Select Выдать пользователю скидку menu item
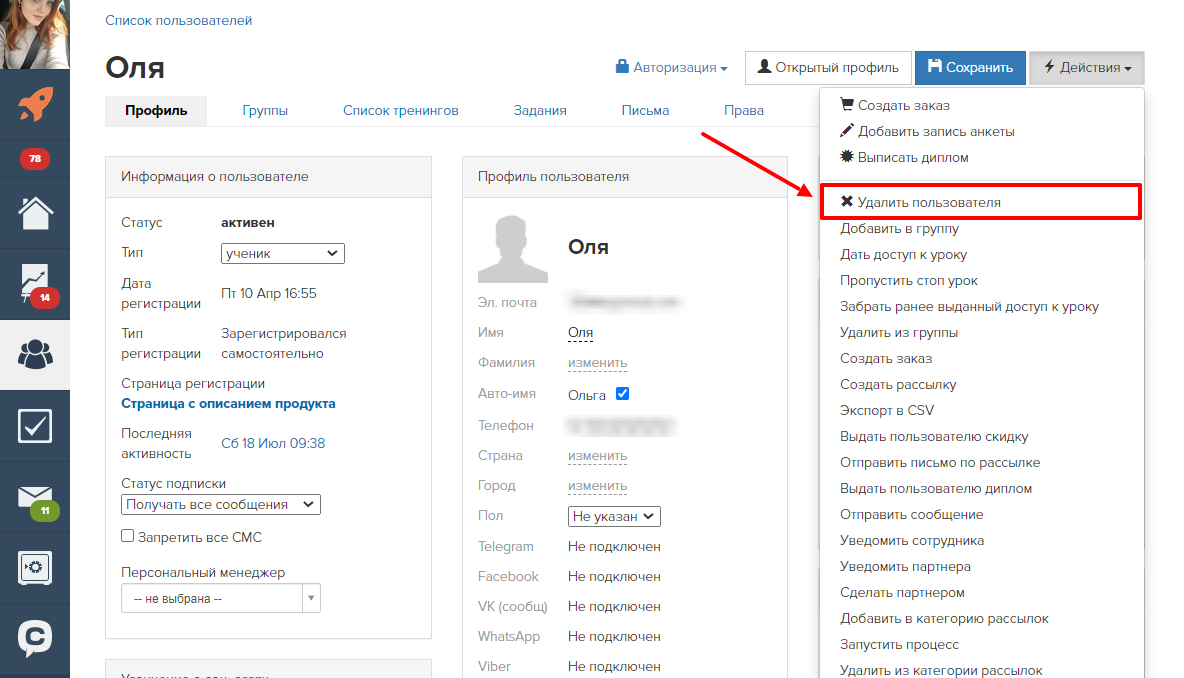1184x678 pixels. 934,436
